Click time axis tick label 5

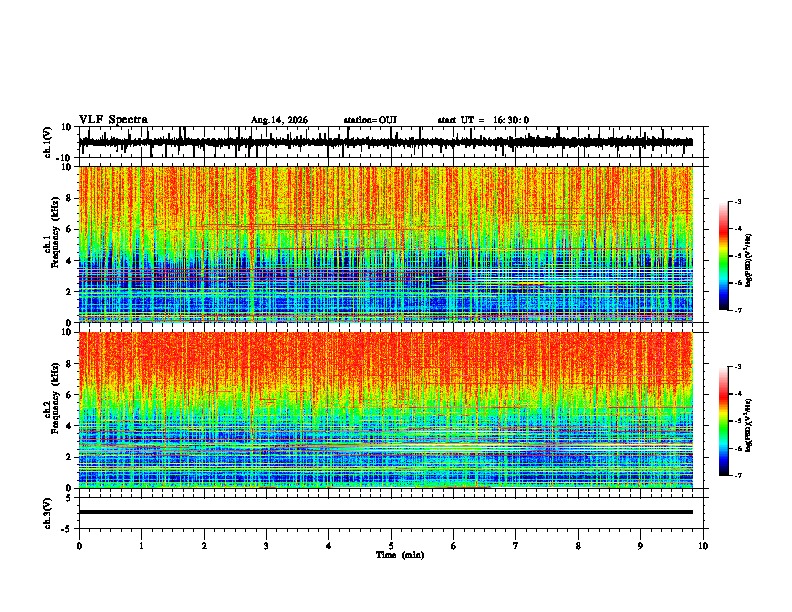(391, 545)
